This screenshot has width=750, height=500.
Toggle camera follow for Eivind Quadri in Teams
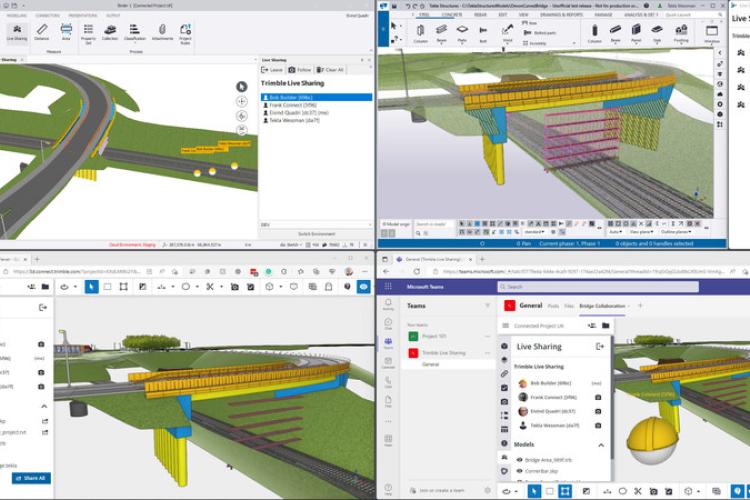tap(598, 411)
